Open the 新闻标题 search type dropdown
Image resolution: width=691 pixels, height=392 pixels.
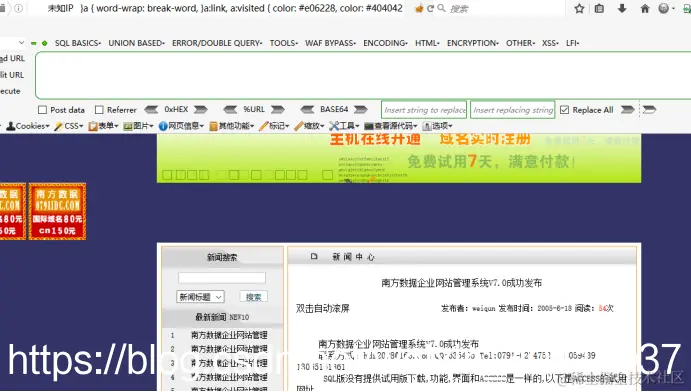(201, 297)
